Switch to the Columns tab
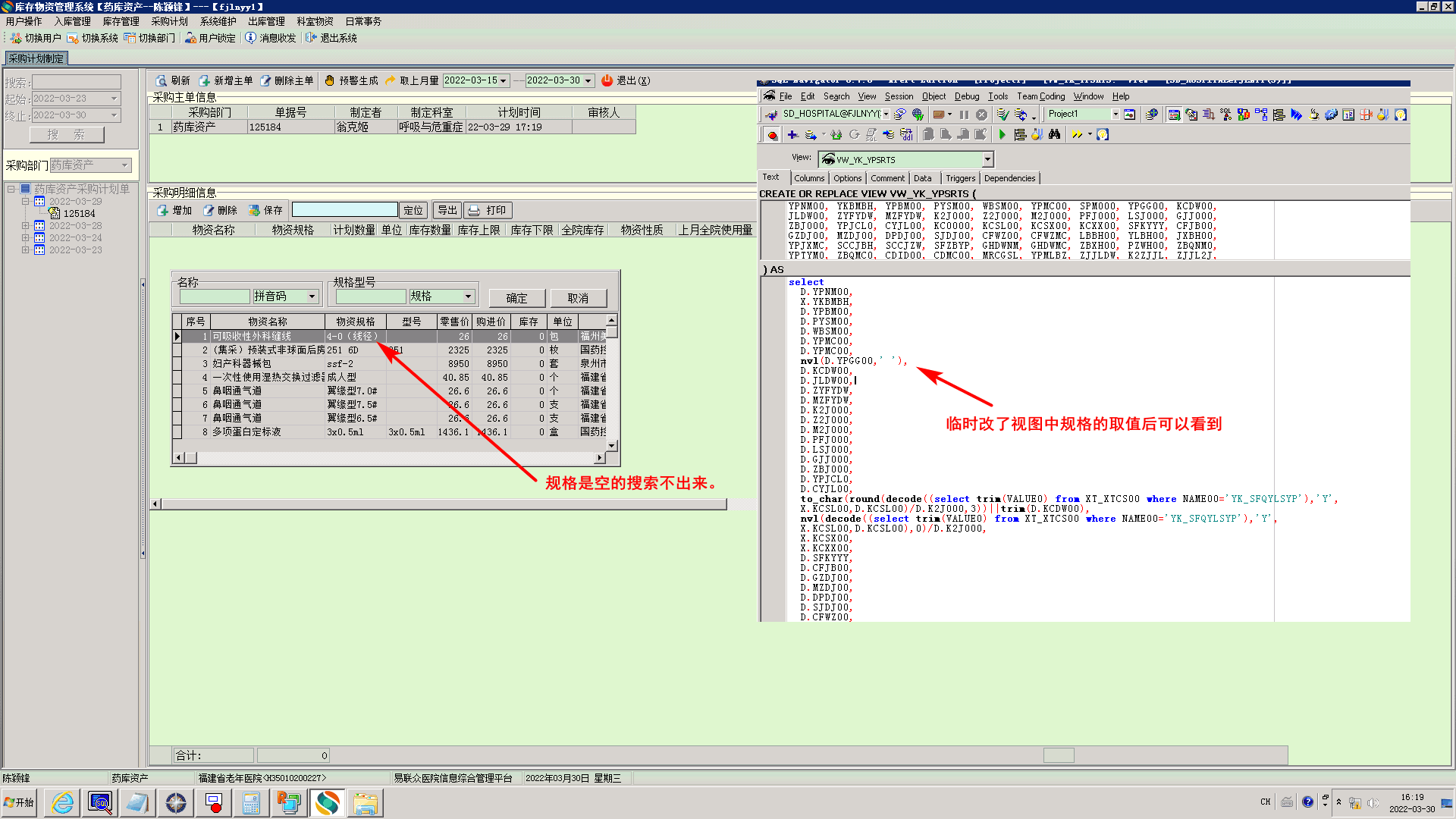The height and width of the screenshot is (819, 1456). point(809,178)
